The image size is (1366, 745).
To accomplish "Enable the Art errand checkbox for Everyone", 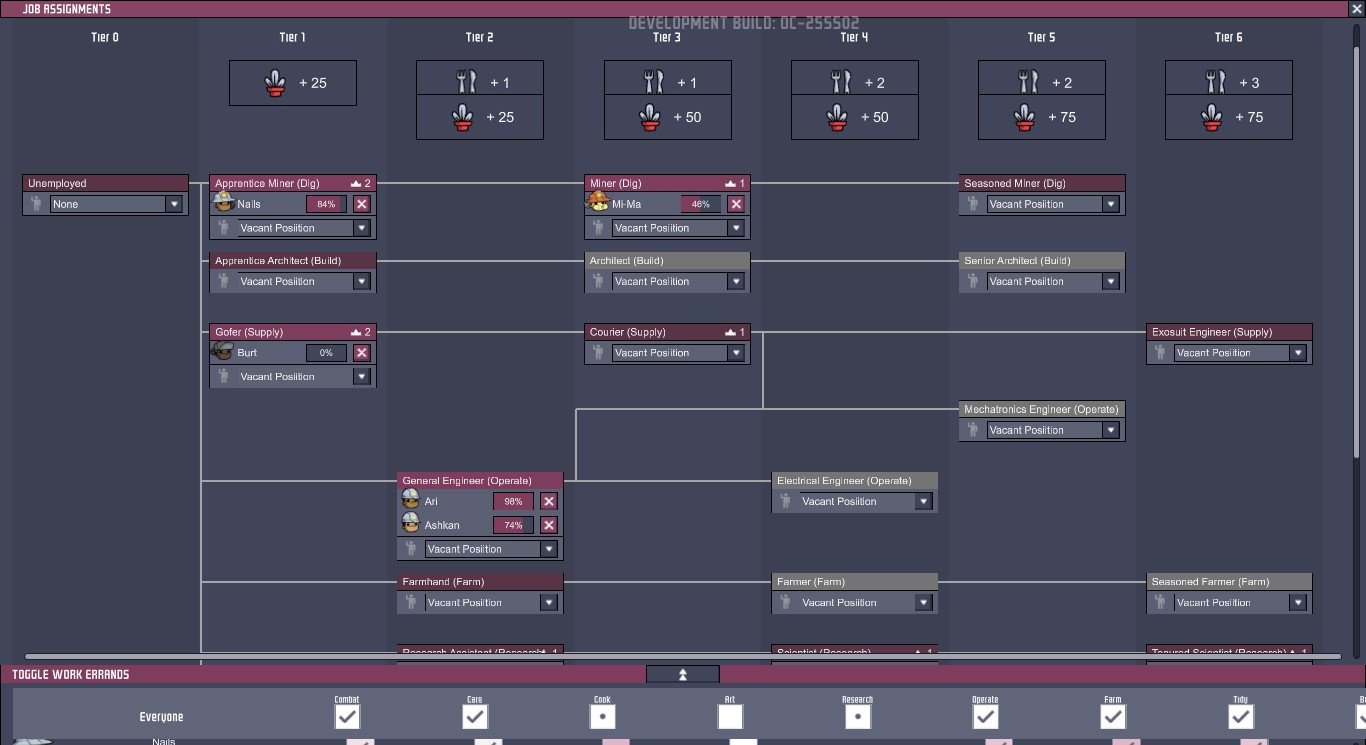I will coord(730,717).
